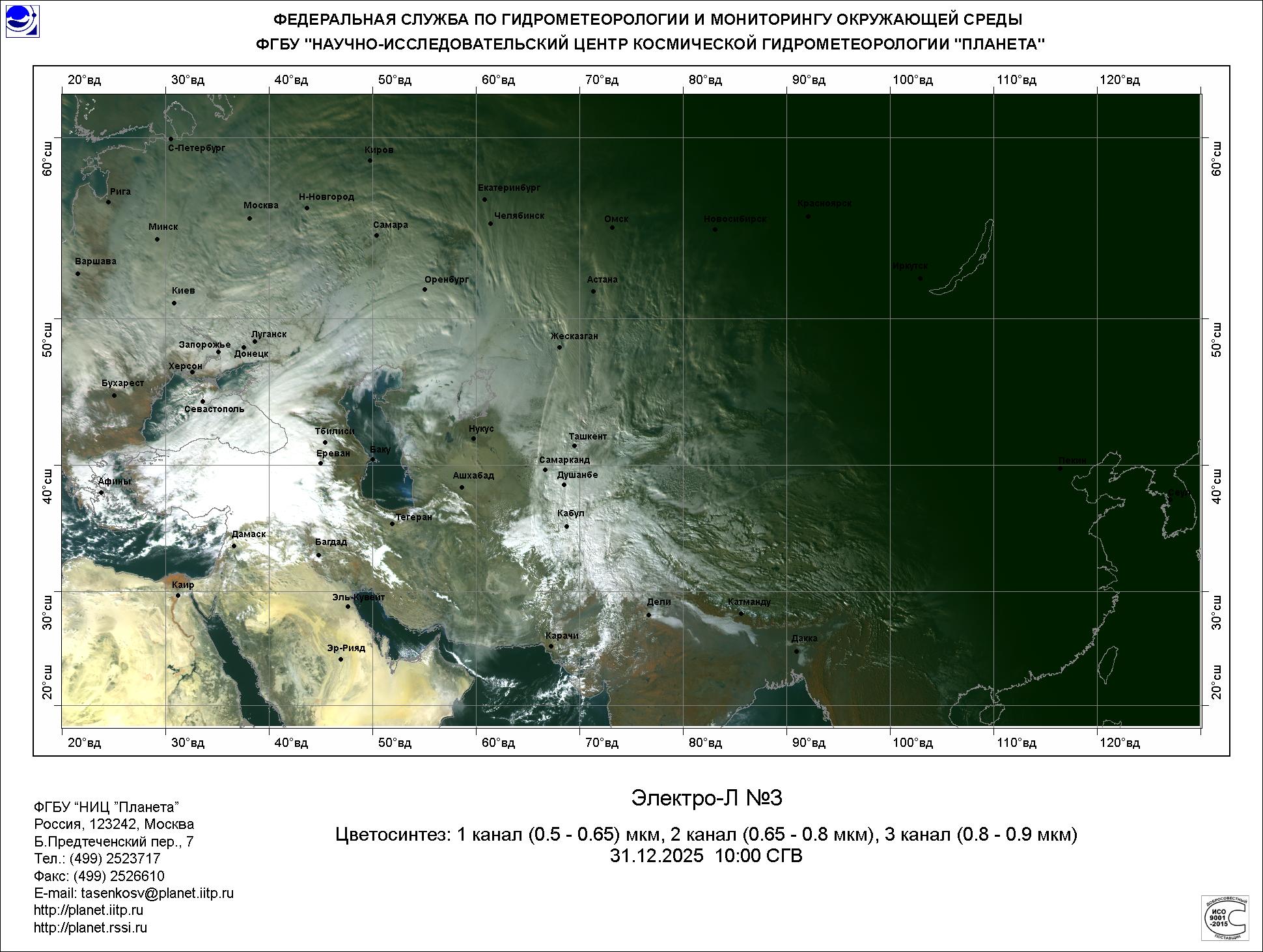
Task: Click the Yekaterinburg city marker dot
Action: [484, 199]
